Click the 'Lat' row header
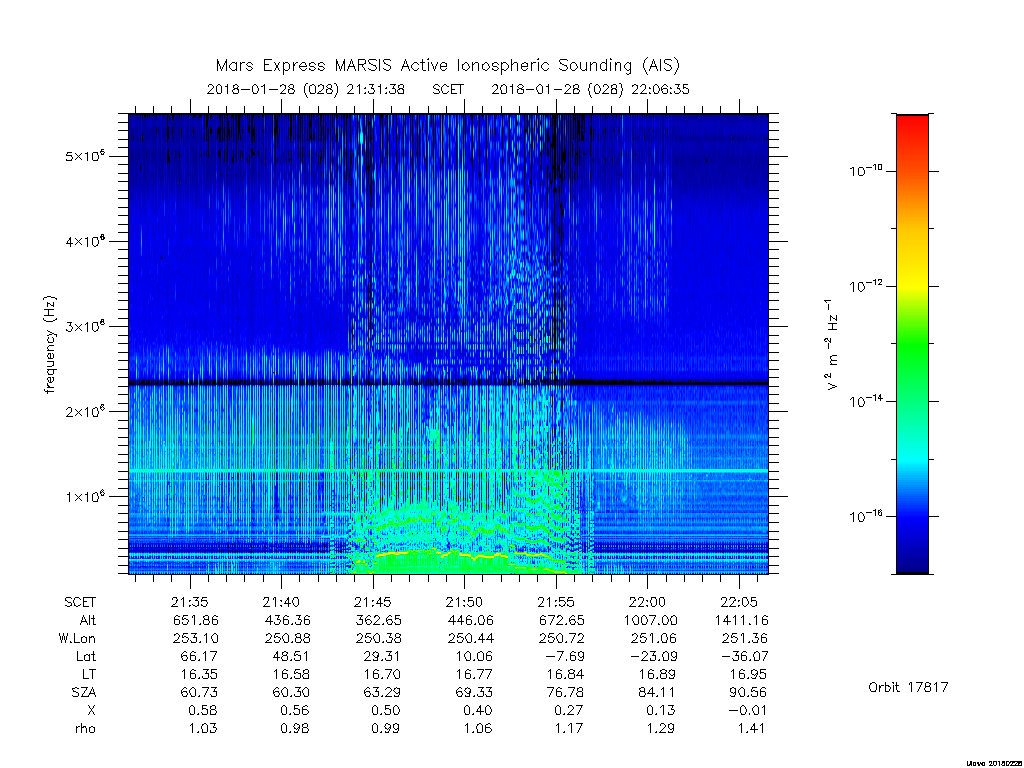This screenshot has width=1024, height=768. (86, 656)
